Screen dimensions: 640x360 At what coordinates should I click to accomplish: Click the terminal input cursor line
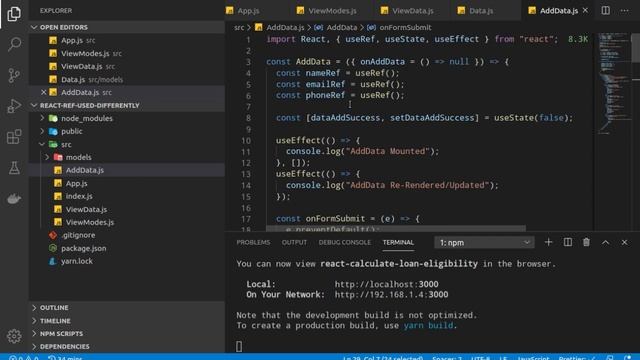[x=239, y=347]
